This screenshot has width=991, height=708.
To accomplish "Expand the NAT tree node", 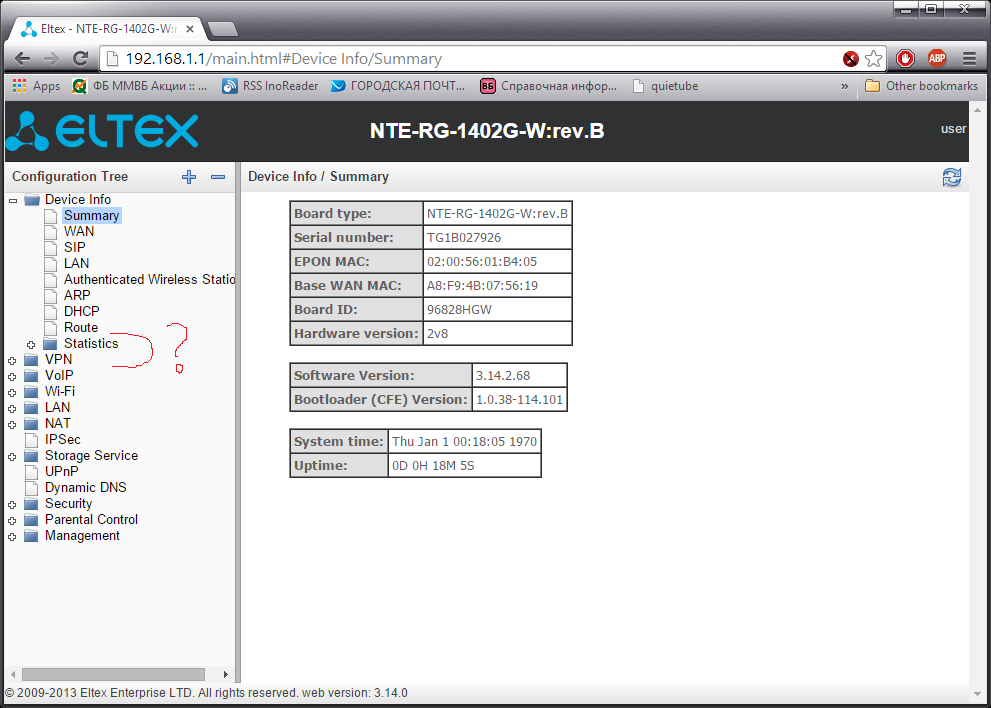I will (12, 425).
